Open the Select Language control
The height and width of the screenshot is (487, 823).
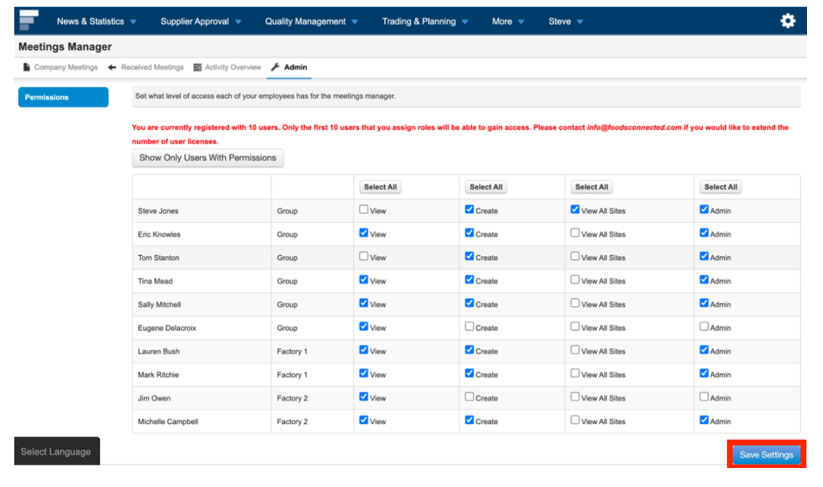(x=57, y=451)
